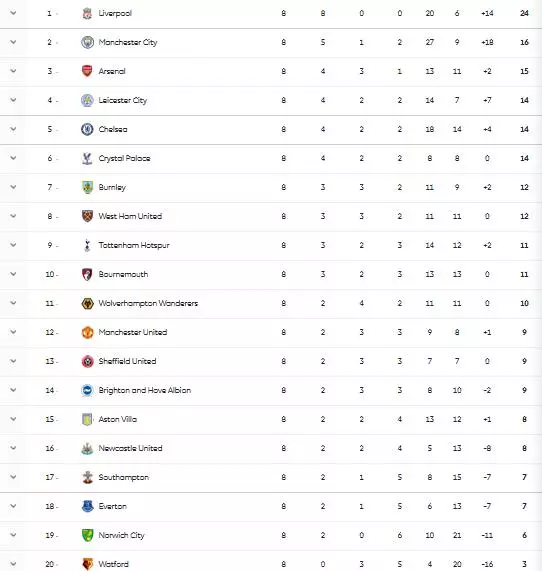
Task: Click the Manchester City club crest
Action: pos(87,42)
